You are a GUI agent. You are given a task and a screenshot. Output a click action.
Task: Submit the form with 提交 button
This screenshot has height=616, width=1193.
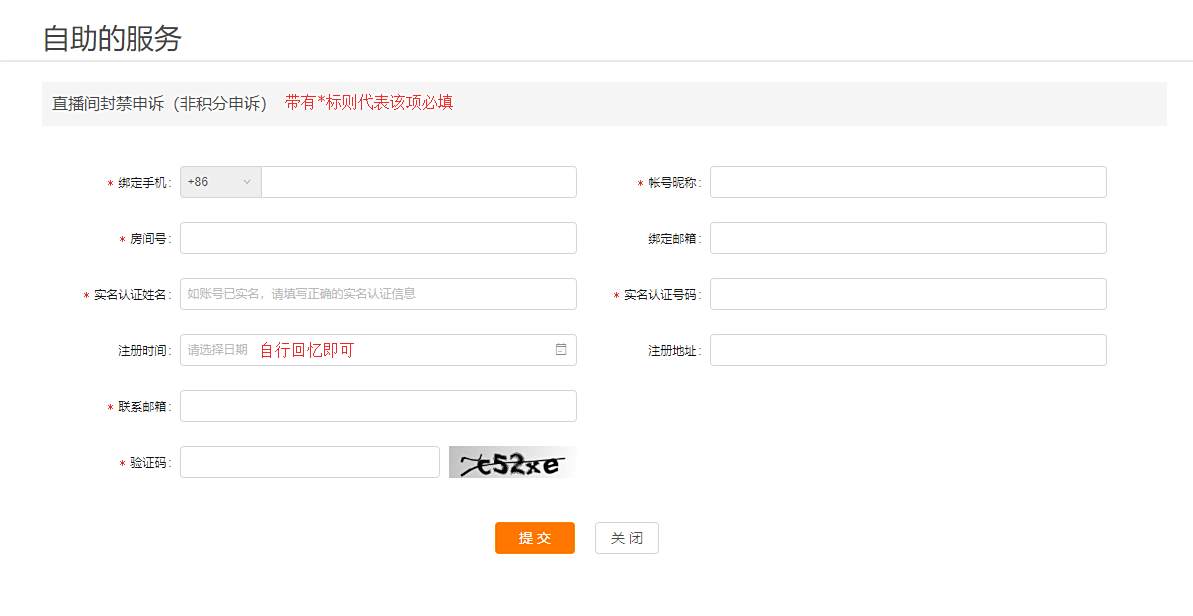[535, 538]
